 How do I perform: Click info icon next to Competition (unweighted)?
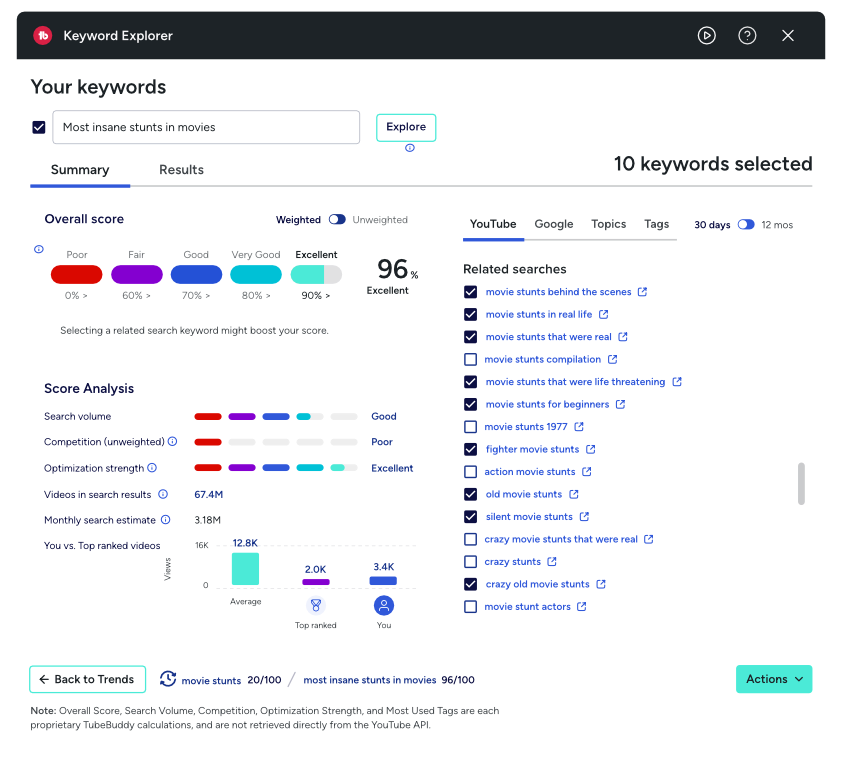(172, 442)
